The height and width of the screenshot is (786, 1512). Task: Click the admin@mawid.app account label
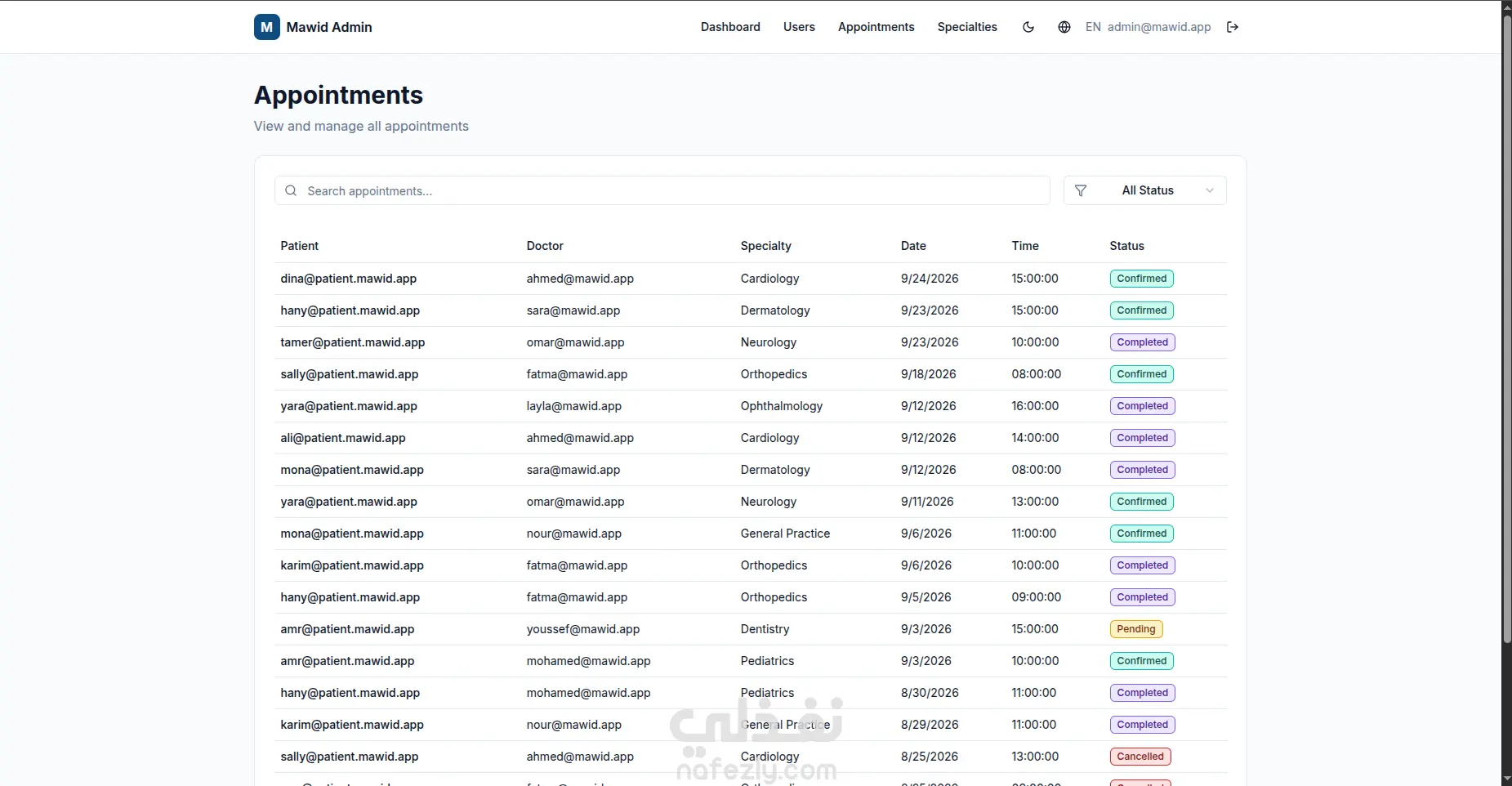click(1159, 27)
